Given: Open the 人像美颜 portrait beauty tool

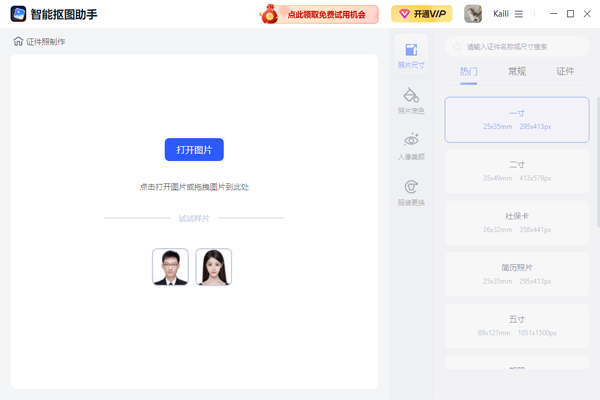Looking at the screenshot, I should (411, 146).
